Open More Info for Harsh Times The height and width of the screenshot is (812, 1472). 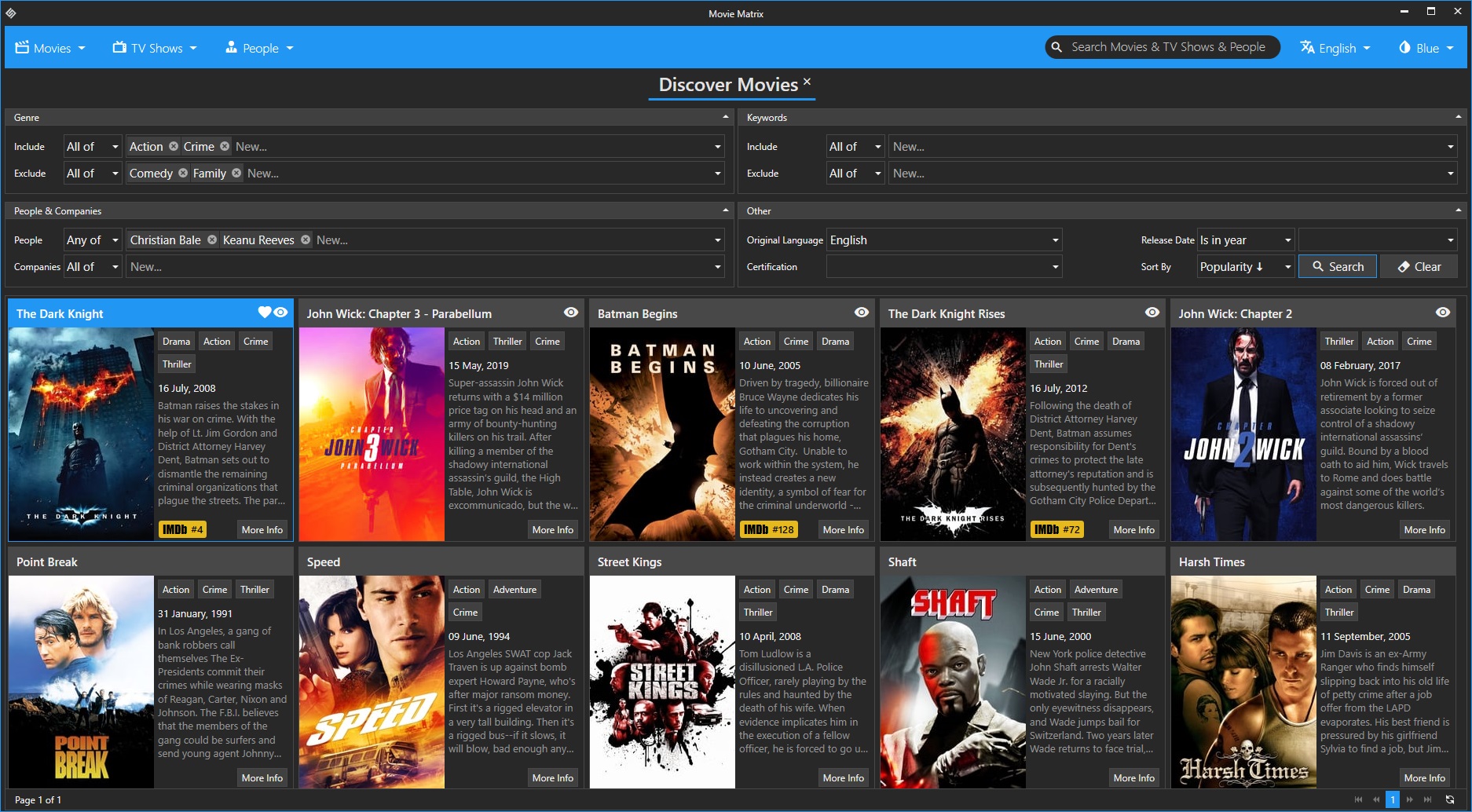point(1425,777)
